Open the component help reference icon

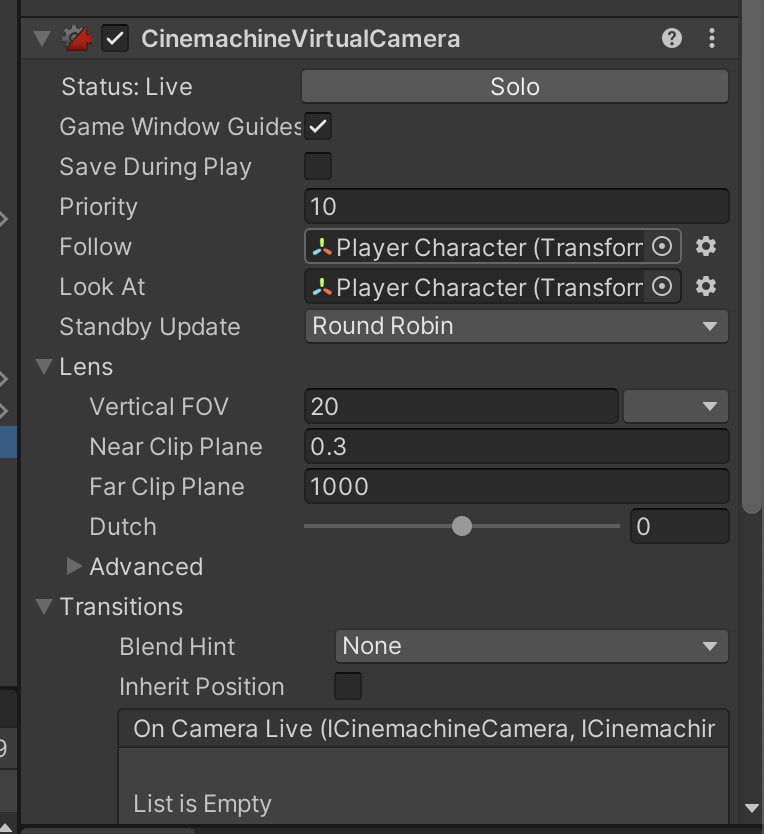tap(672, 38)
